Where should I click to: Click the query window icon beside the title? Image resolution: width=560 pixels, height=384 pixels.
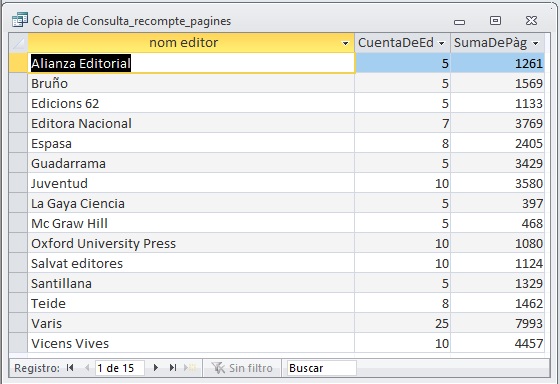(20, 20)
